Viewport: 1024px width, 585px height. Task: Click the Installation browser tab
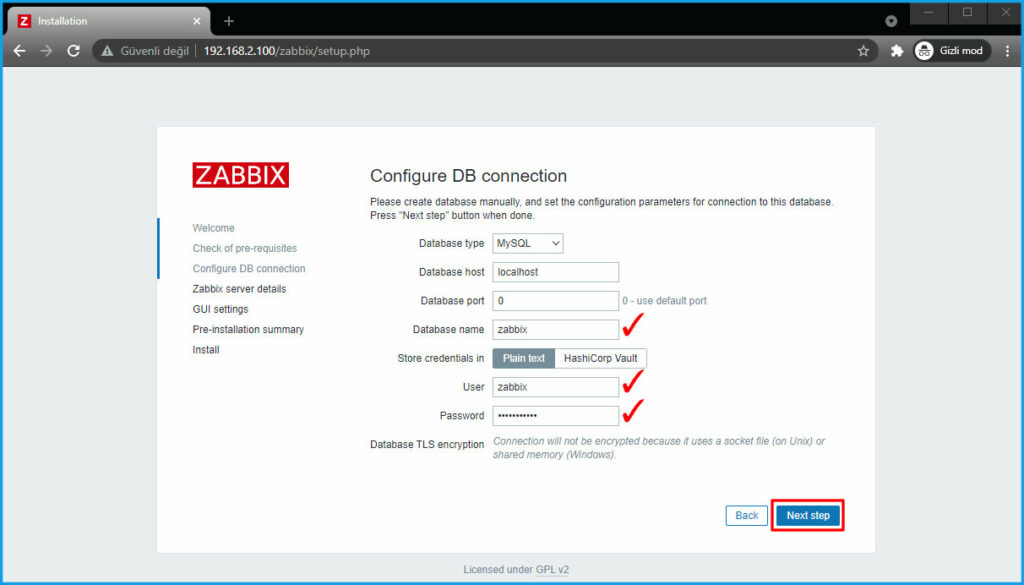pyautogui.click(x=109, y=22)
